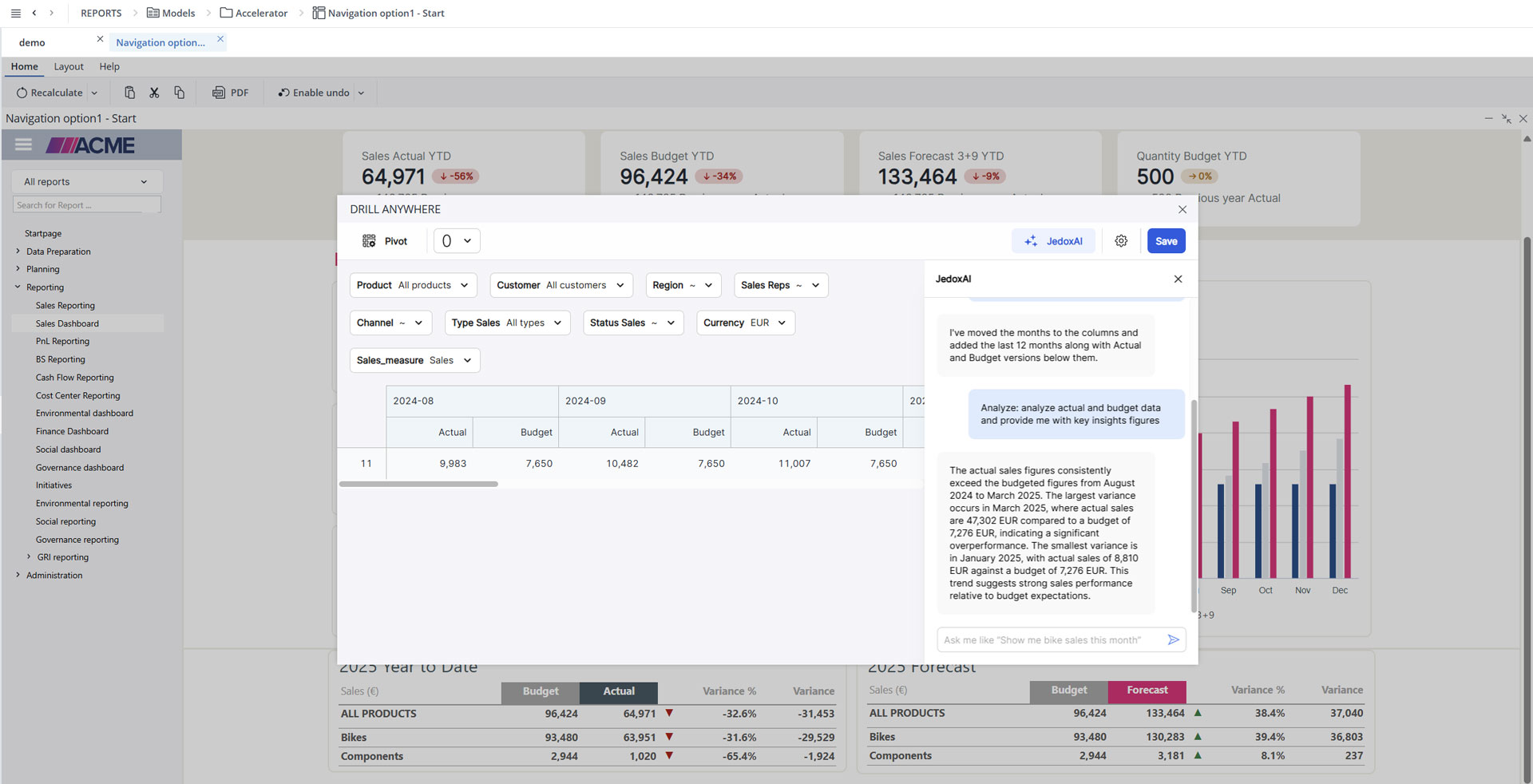Click the horizontal scrollbar under pivot table
Image resolution: width=1533 pixels, height=784 pixels.
coord(418,484)
